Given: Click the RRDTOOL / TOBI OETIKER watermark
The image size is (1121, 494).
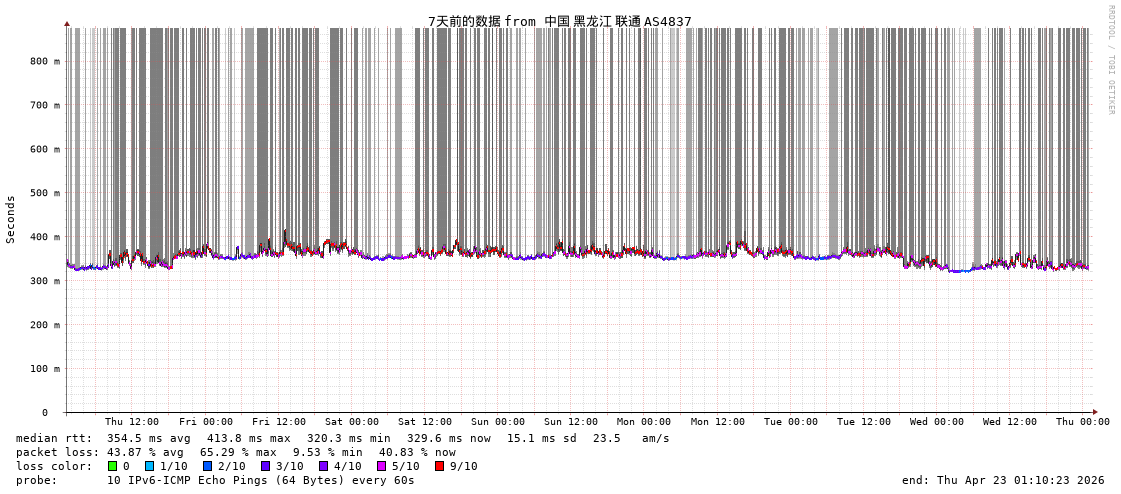Looking at the screenshot, I should pos(1110,60).
